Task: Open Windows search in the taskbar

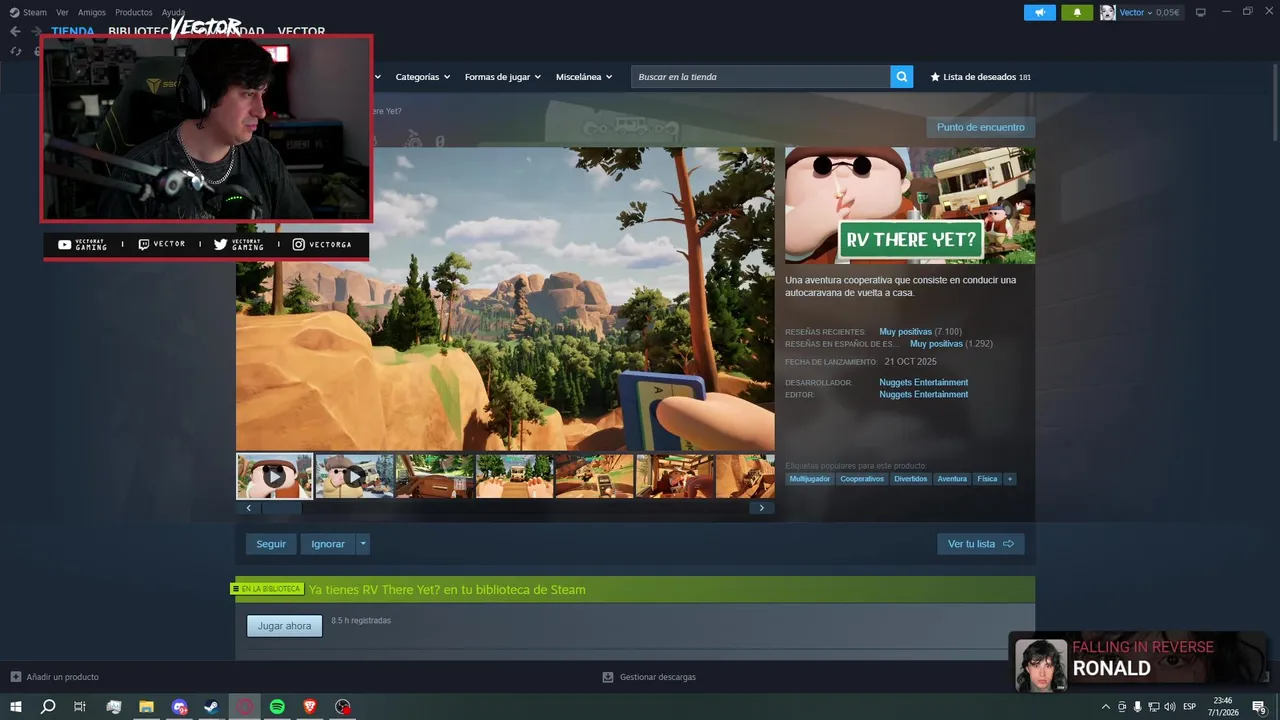Action: coord(48,707)
